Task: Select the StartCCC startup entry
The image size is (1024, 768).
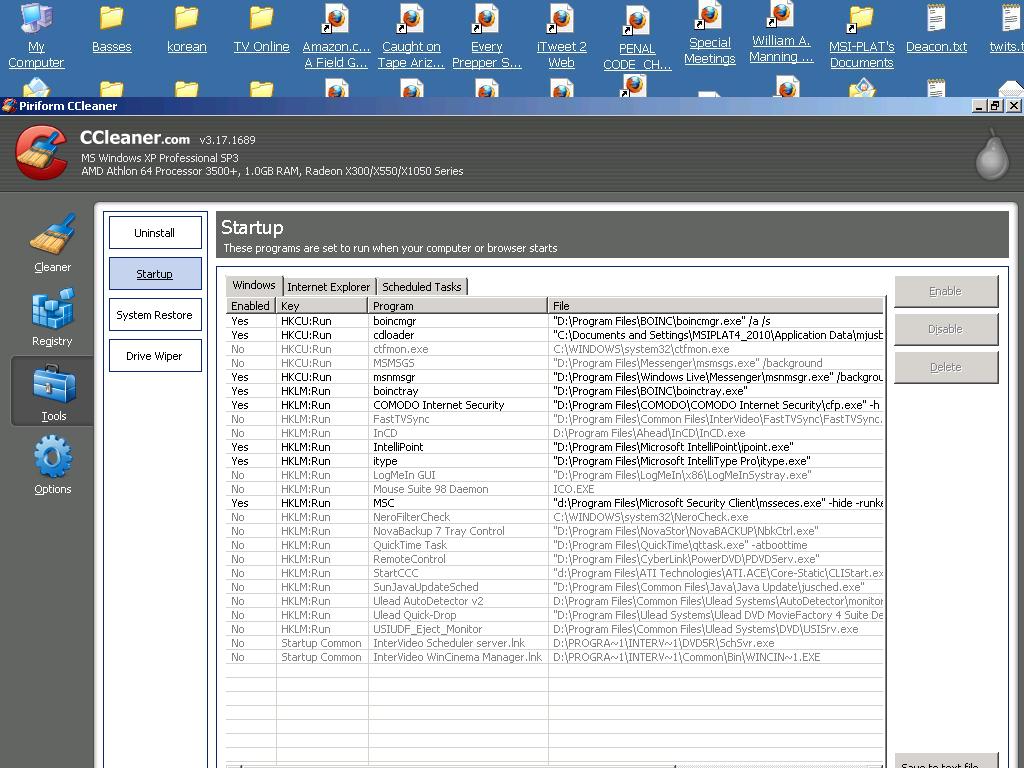Action: [x=554, y=573]
